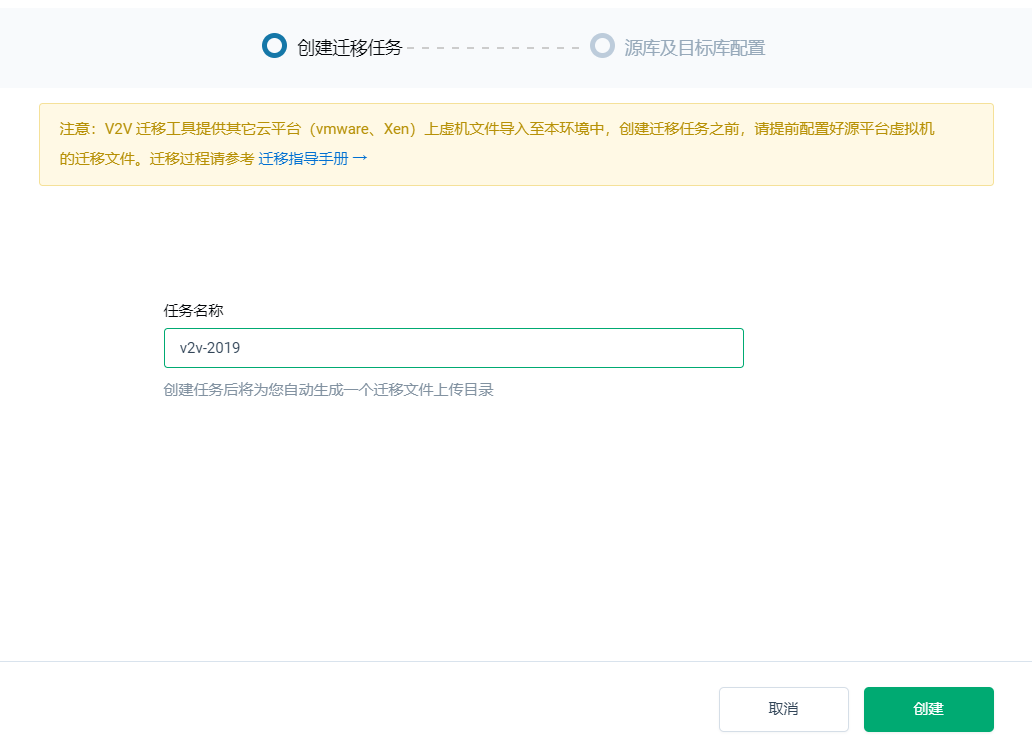Click the active step circle for 创建迁移任务
The image size is (1032, 754).
(274, 46)
